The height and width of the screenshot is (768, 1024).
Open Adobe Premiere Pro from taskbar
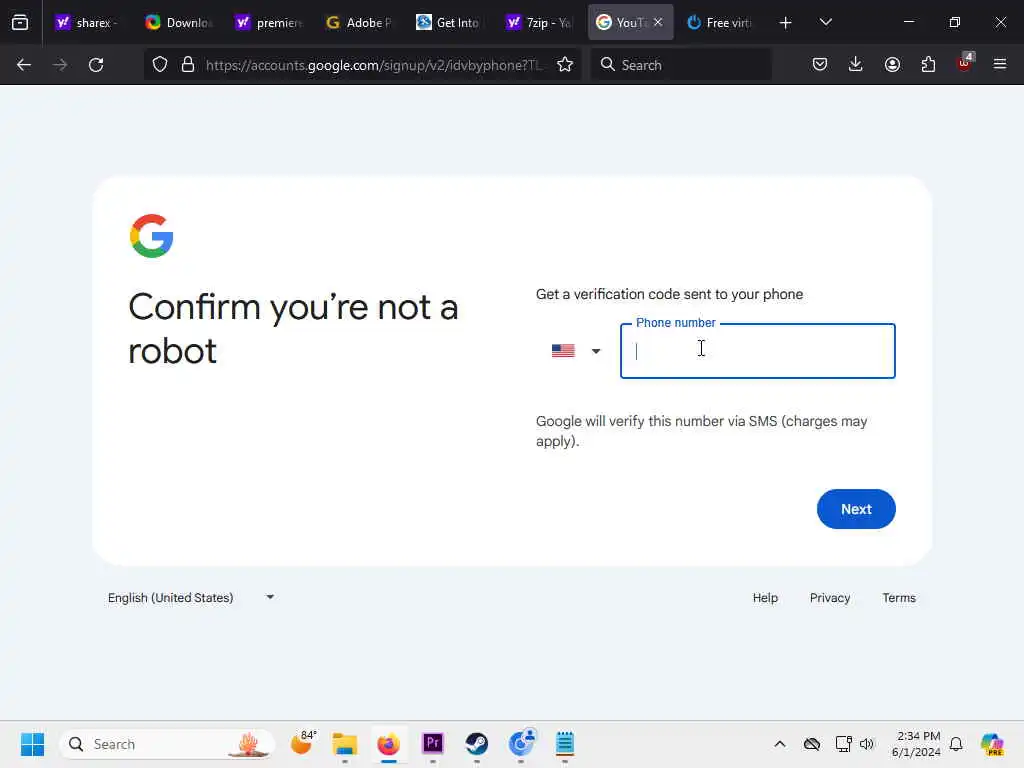[432, 743]
